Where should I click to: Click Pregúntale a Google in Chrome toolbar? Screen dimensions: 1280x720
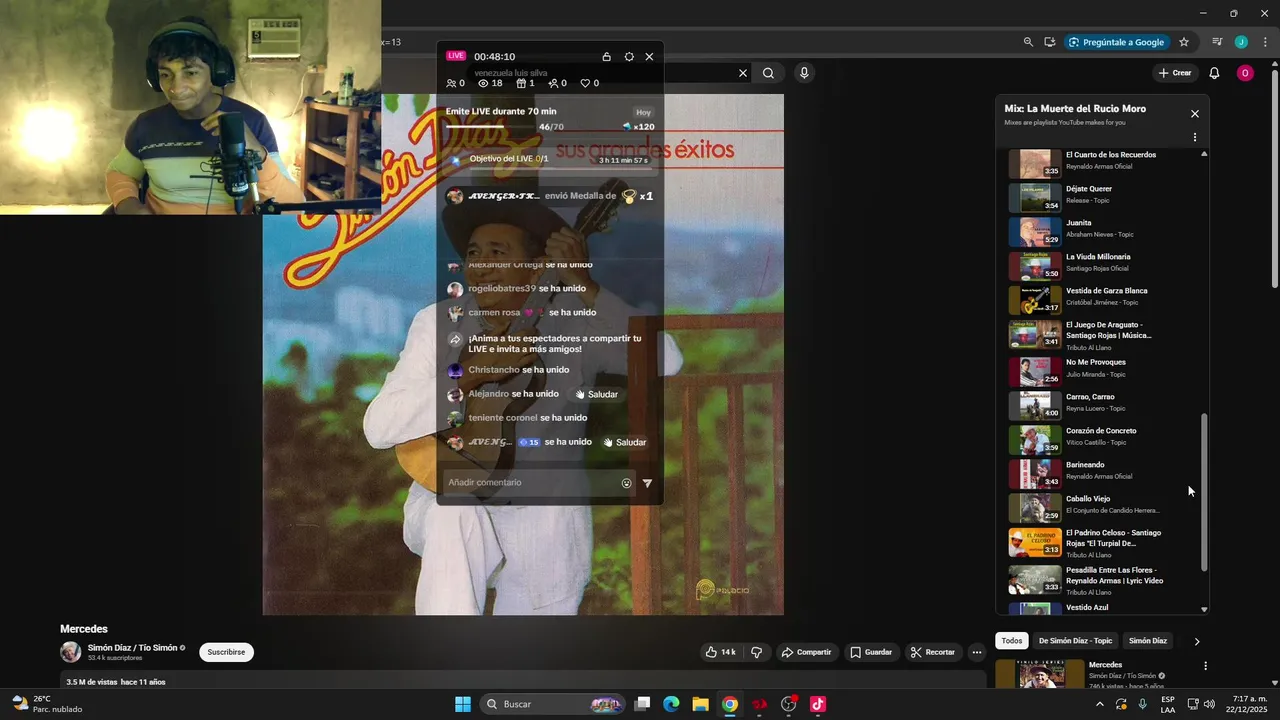click(x=1116, y=42)
